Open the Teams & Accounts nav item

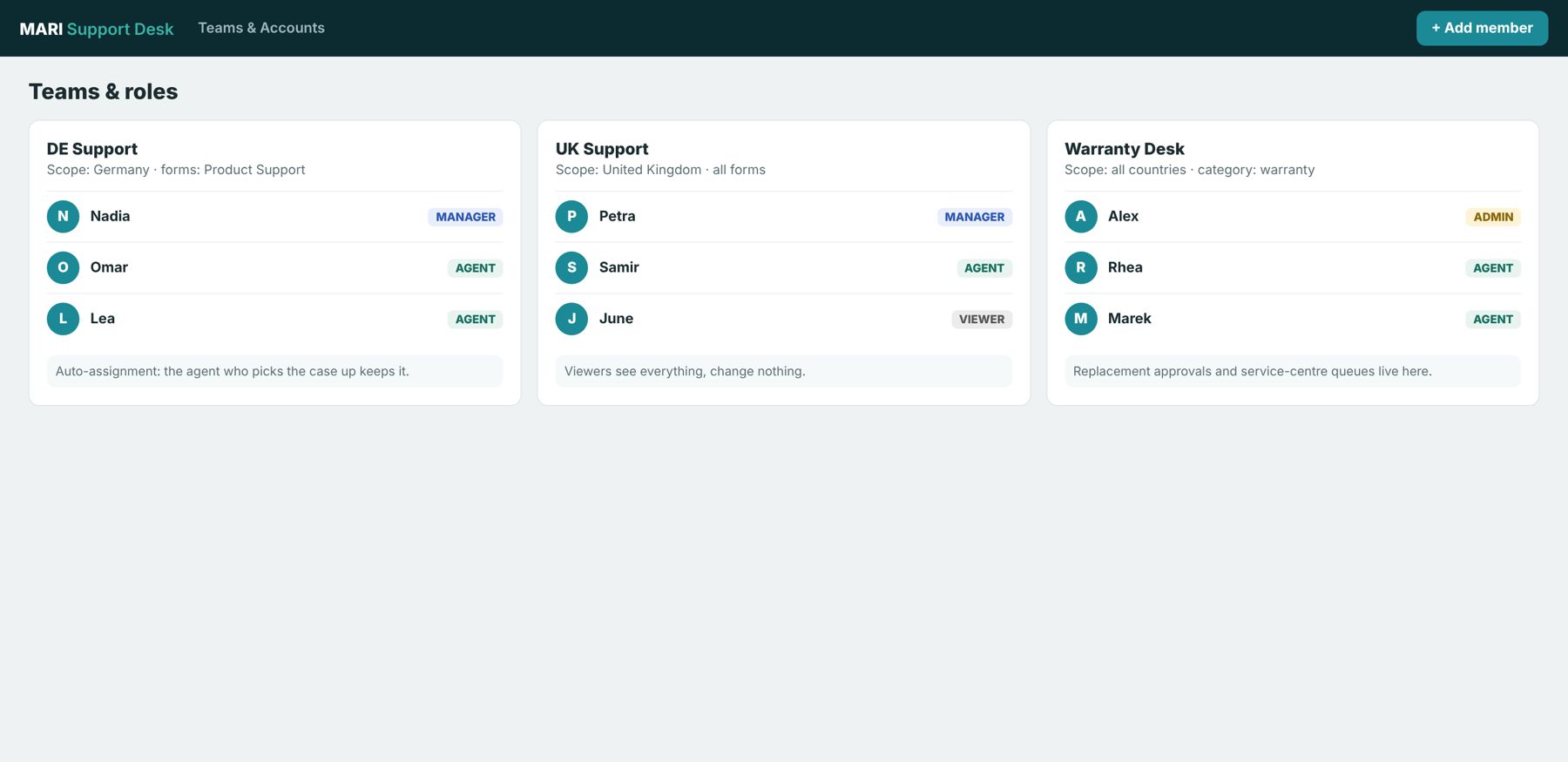click(261, 28)
